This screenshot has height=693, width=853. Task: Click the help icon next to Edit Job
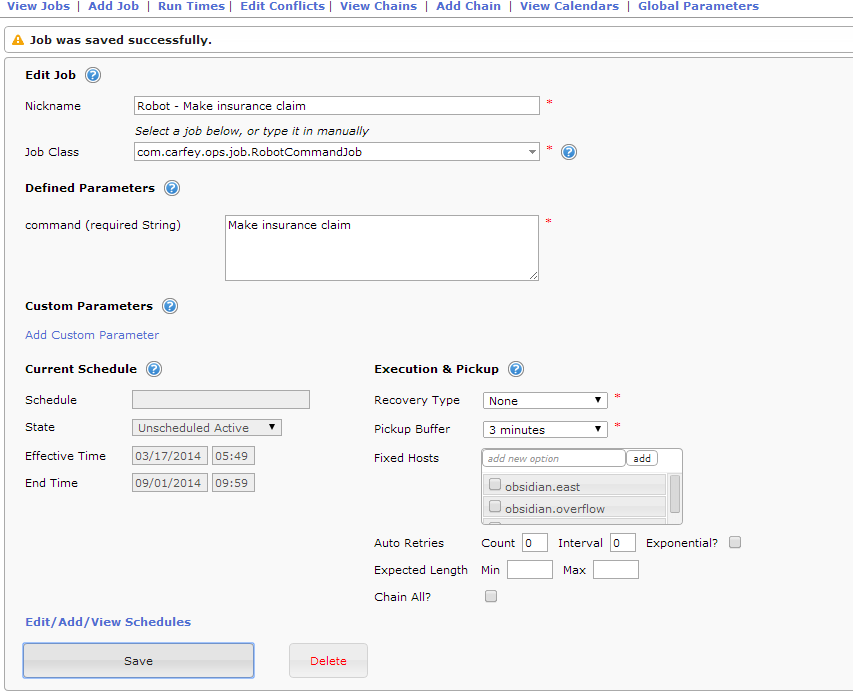[x=93, y=75]
